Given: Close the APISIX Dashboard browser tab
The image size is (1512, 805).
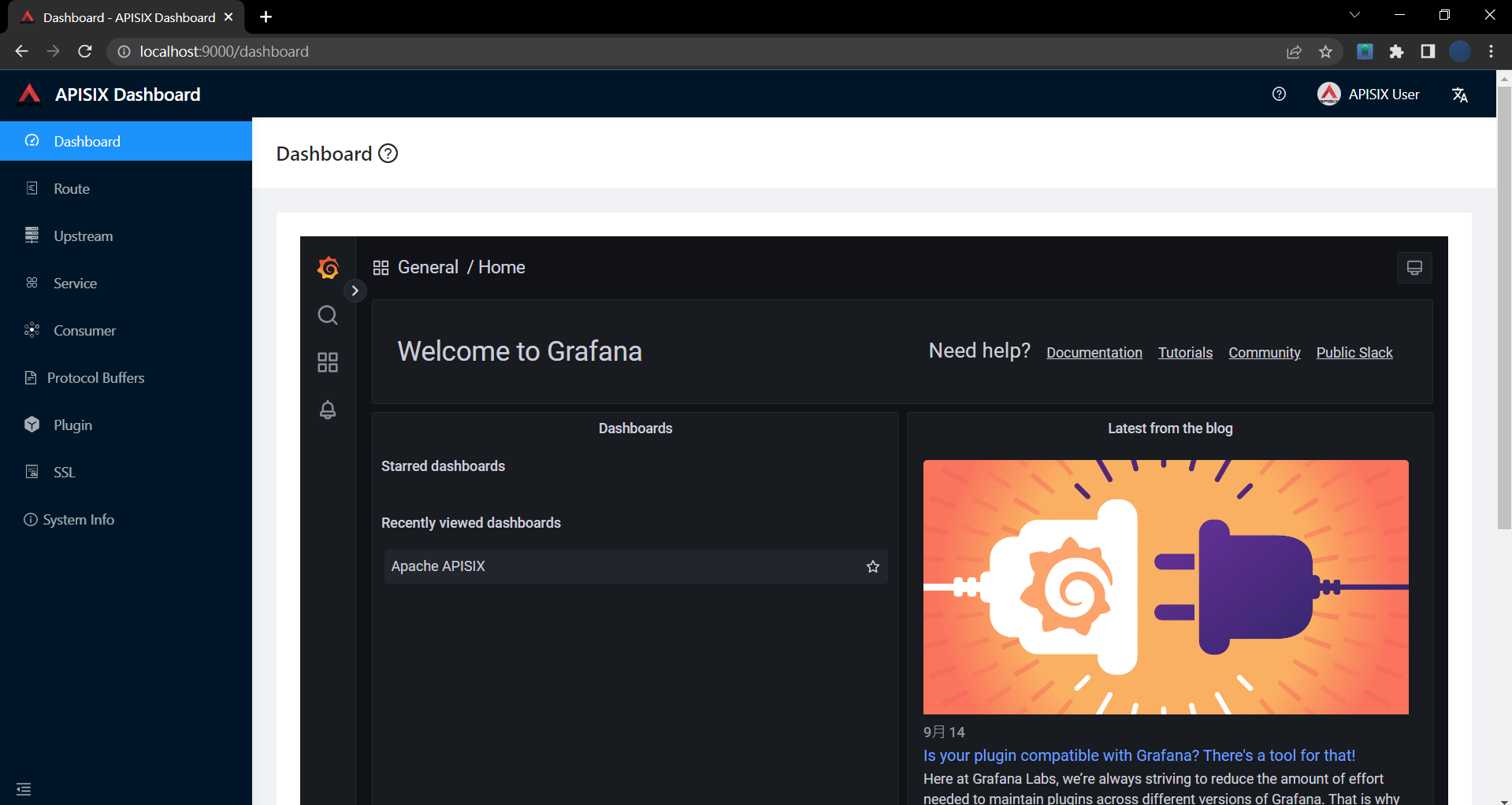Looking at the screenshot, I should (x=228, y=17).
